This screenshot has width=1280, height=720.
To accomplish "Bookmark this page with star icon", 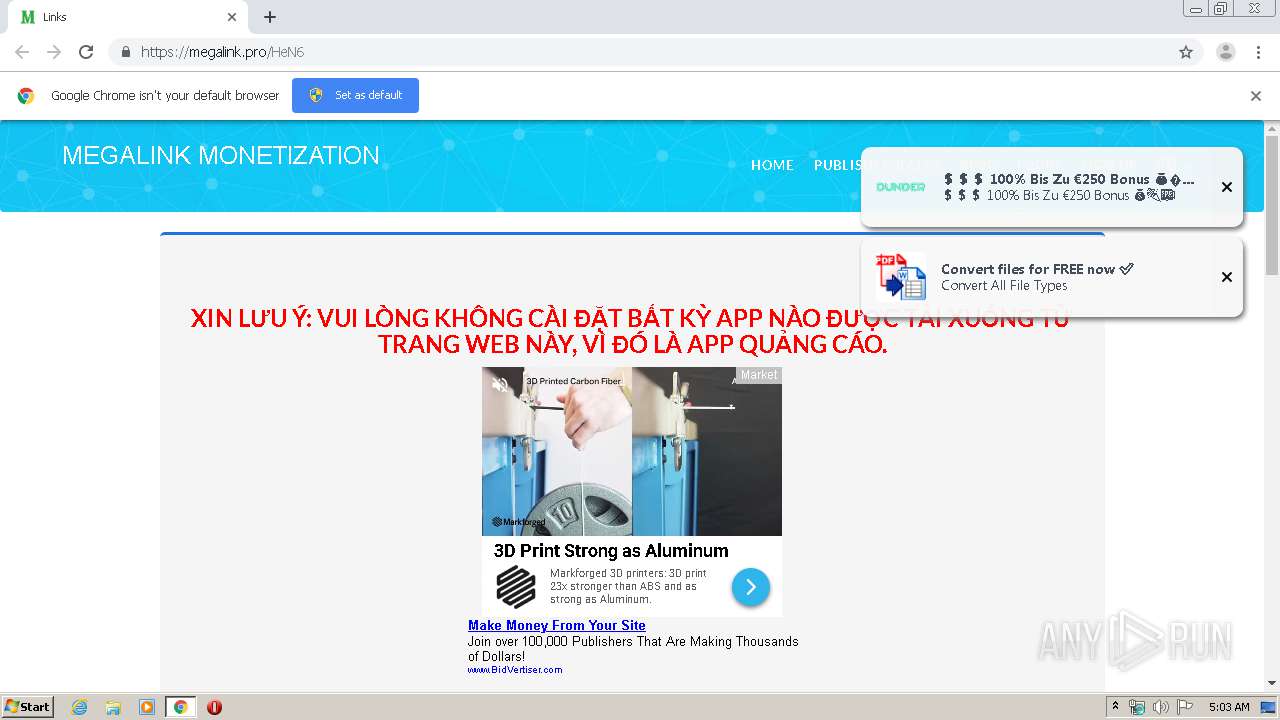I will click(x=1186, y=52).
